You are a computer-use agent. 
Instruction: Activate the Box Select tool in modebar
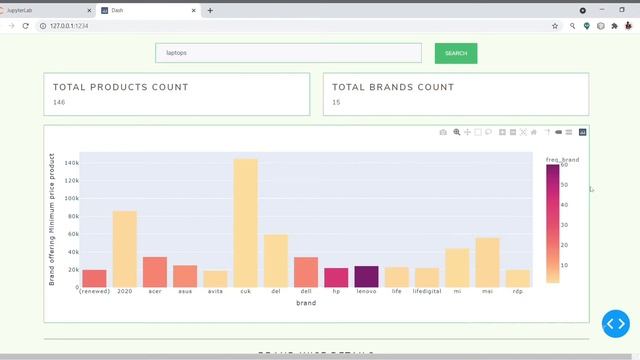[x=478, y=132]
